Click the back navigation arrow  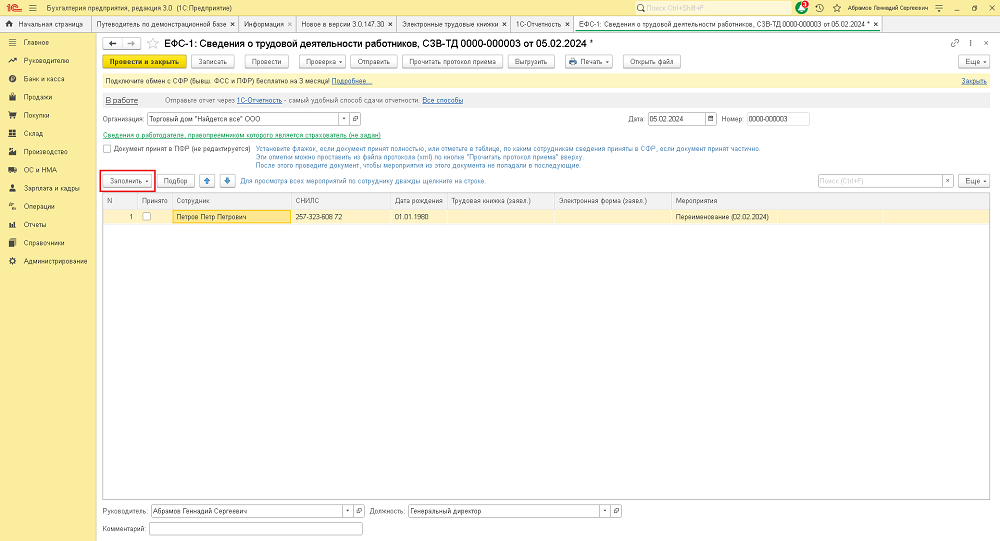click(112, 43)
